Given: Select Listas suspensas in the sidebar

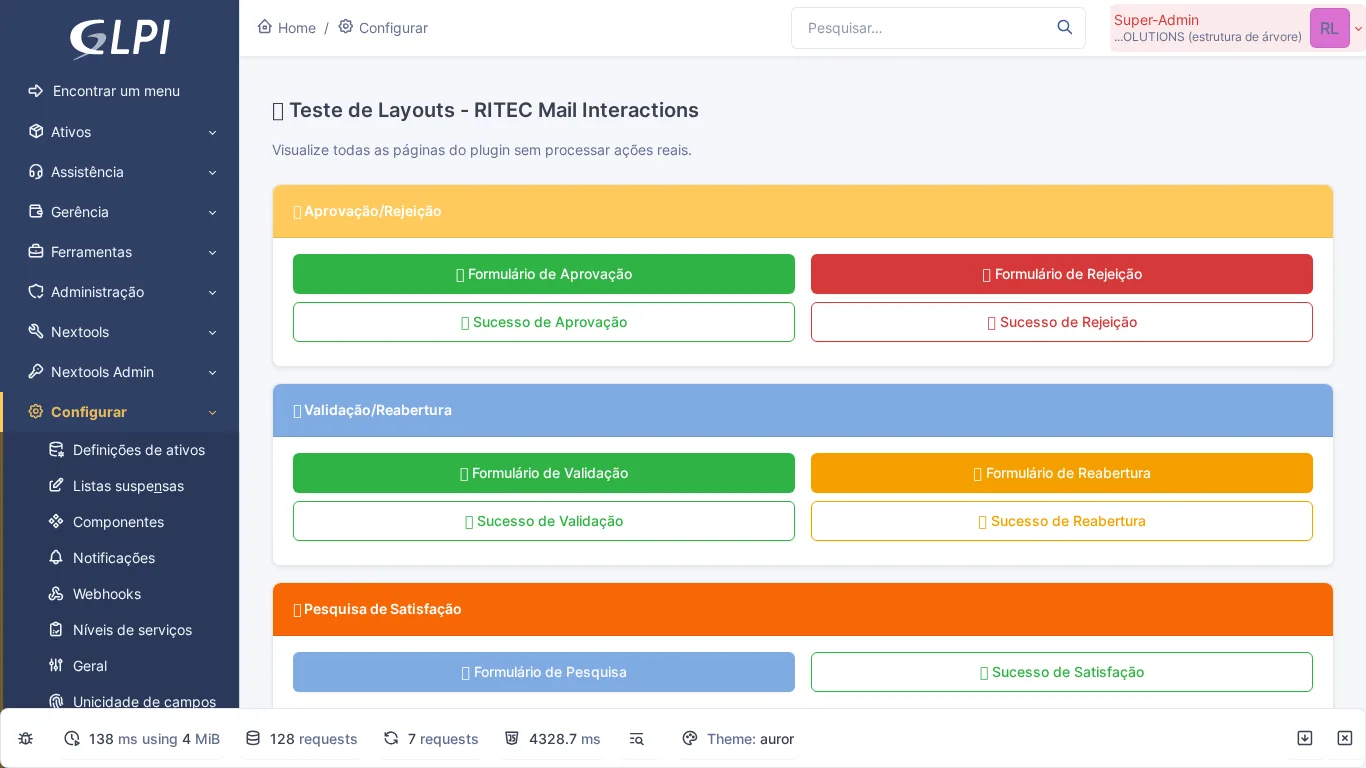Looking at the screenshot, I should [128, 486].
